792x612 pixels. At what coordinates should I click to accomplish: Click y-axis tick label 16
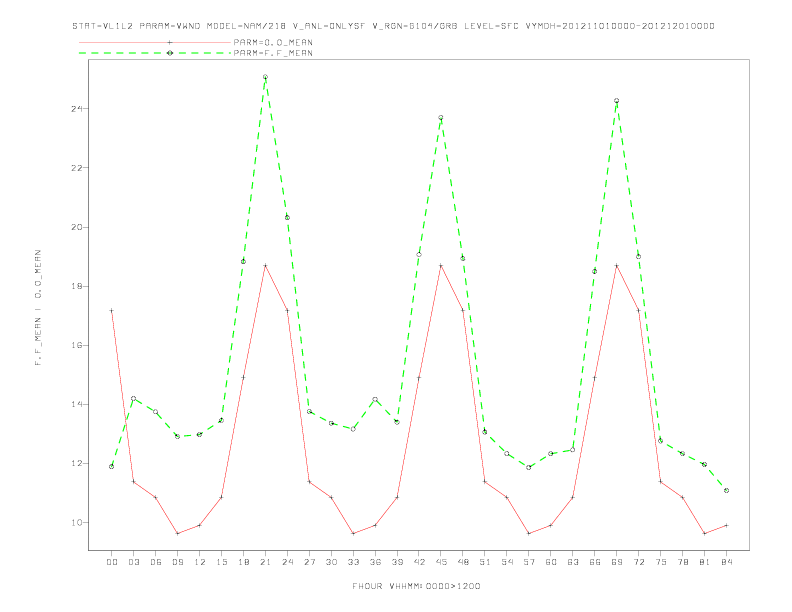pyautogui.click(x=77, y=345)
